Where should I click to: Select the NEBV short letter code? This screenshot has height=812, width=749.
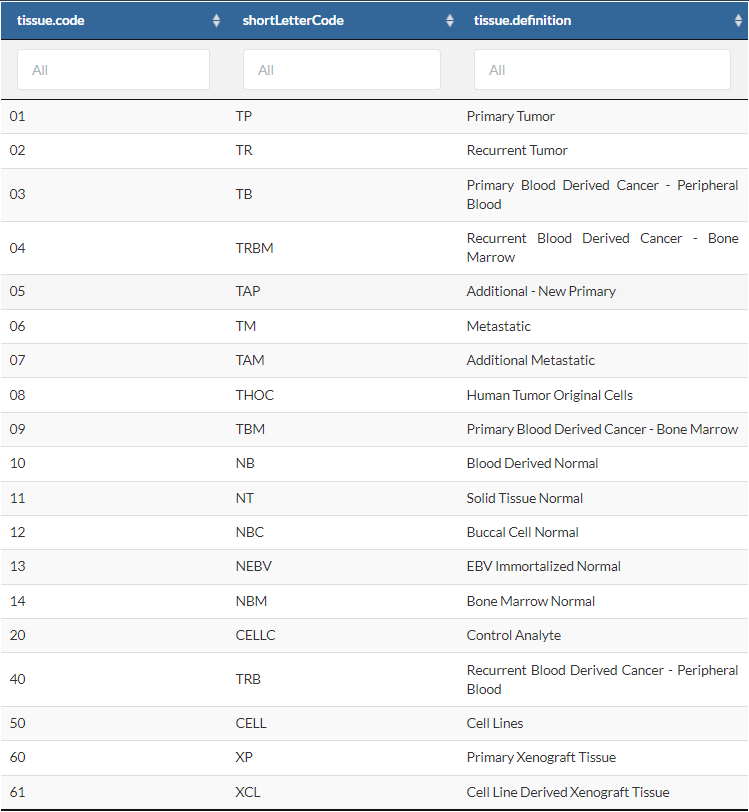(253, 567)
